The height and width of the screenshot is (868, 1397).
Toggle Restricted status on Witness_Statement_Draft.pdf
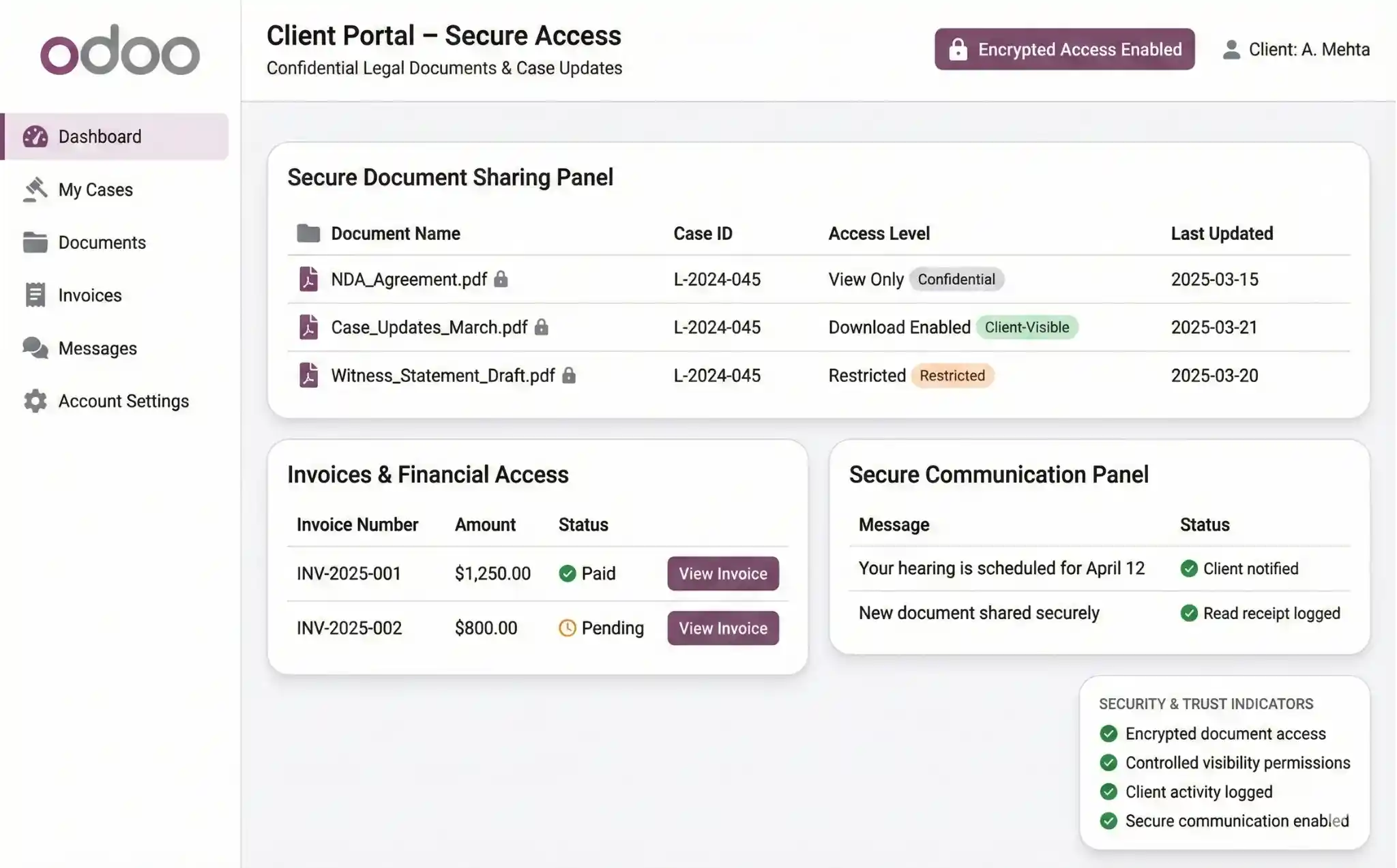coord(952,375)
